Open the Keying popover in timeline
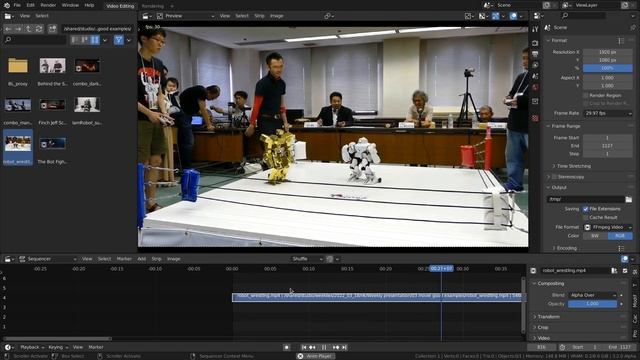The width and height of the screenshot is (640, 360). tap(58, 347)
